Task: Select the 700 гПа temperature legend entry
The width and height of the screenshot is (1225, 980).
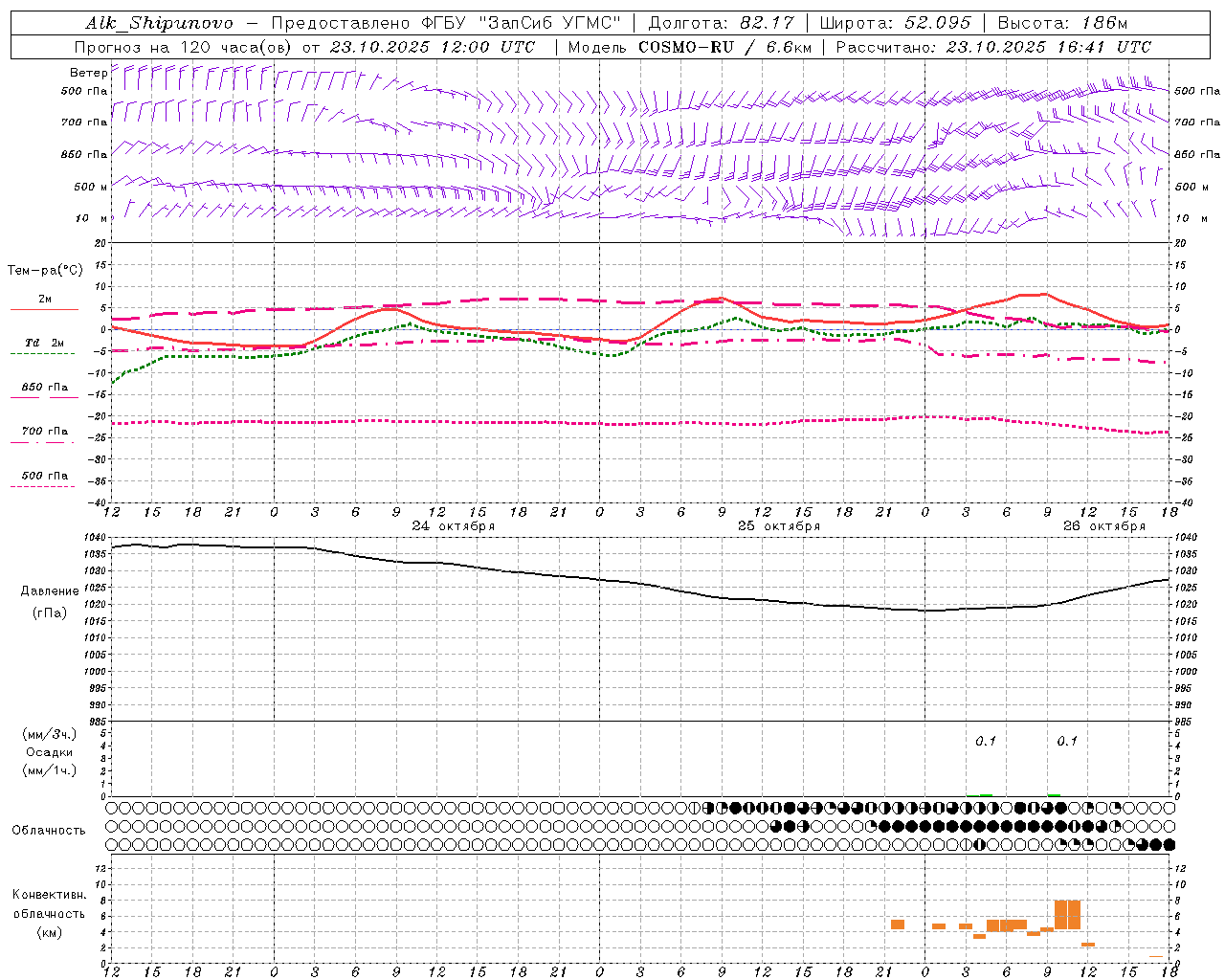Action: point(44,433)
